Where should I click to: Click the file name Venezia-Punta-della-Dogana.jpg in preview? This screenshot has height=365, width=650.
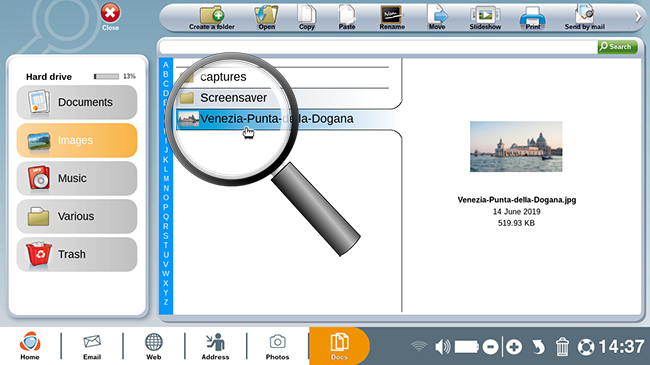517,200
